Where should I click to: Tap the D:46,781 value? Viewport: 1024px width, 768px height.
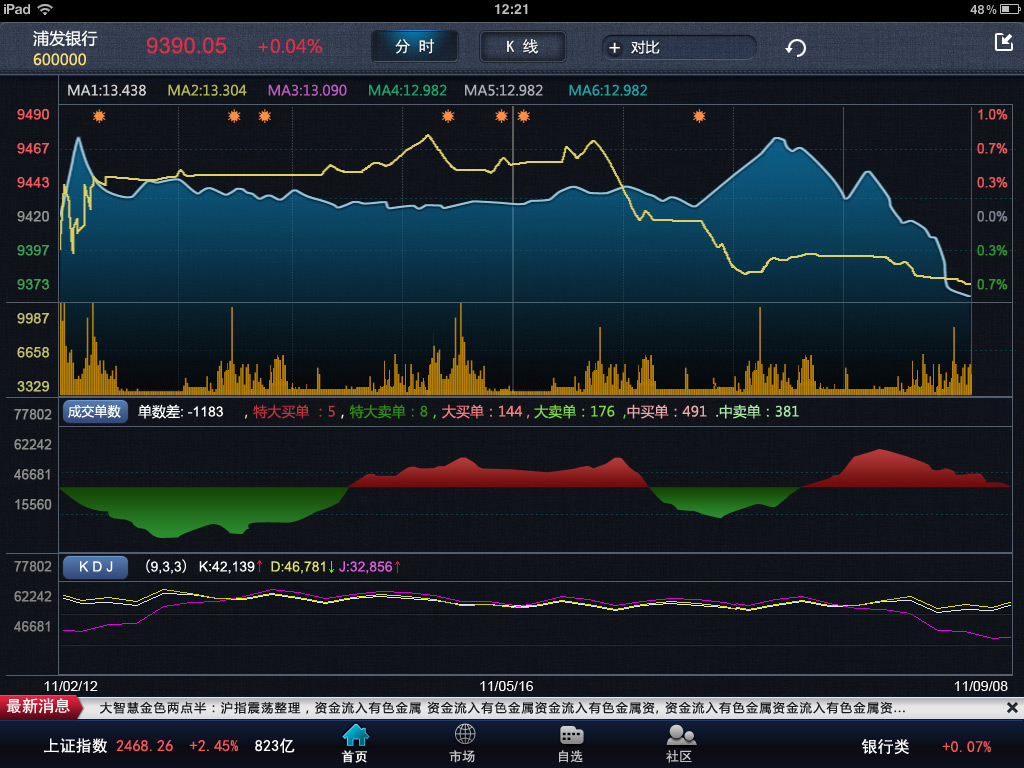coord(302,567)
